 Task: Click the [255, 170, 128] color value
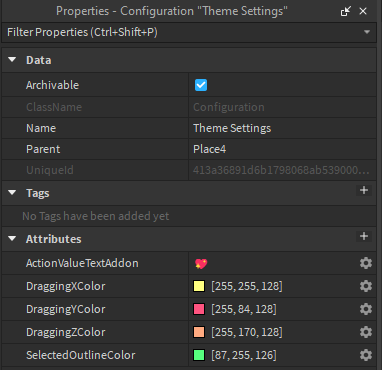(247, 332)
